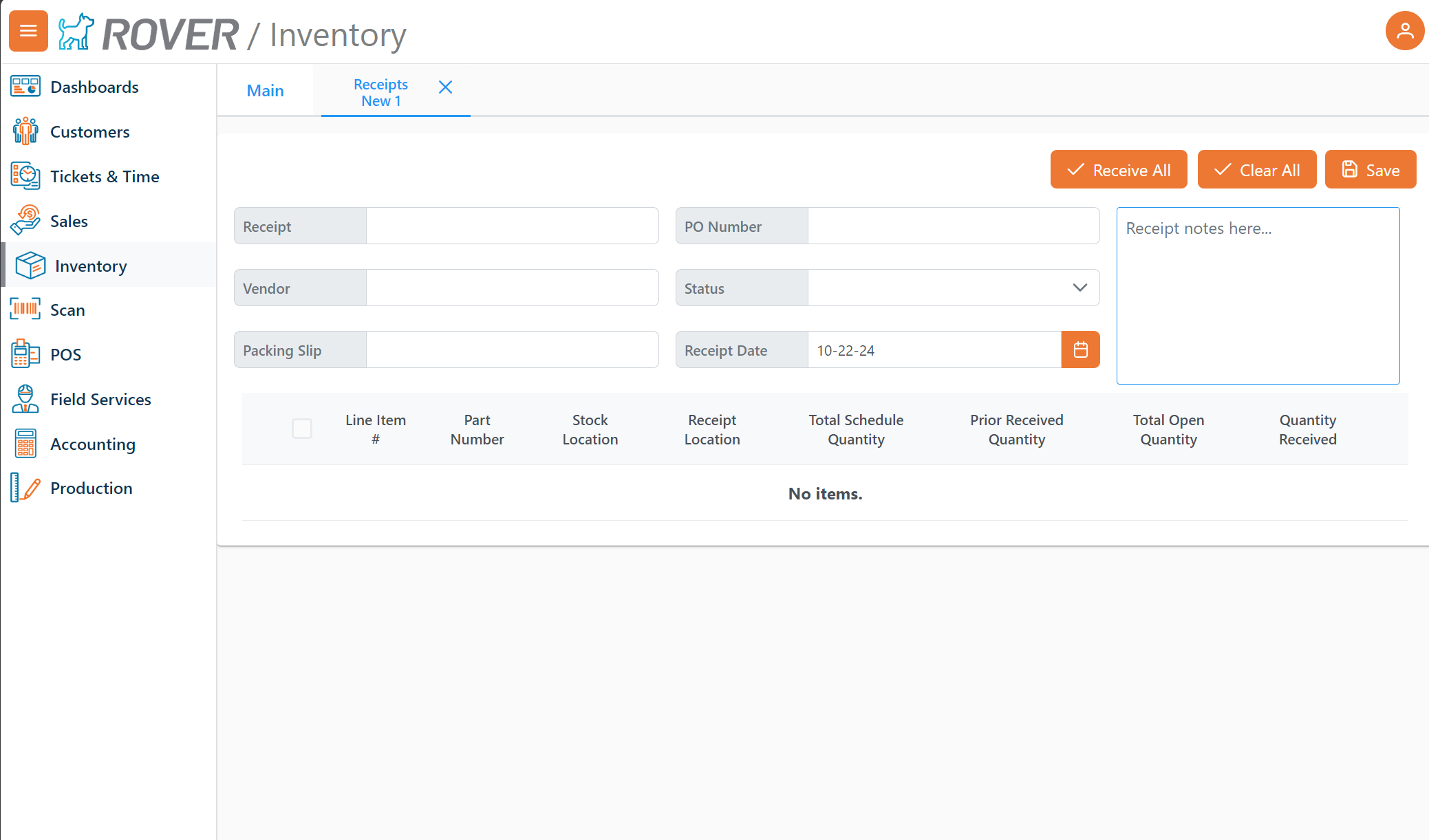The width and height of the screenshot is (1429, 840).
Task: Toggle the select-all line items checkbox
Action: point(302,429)
